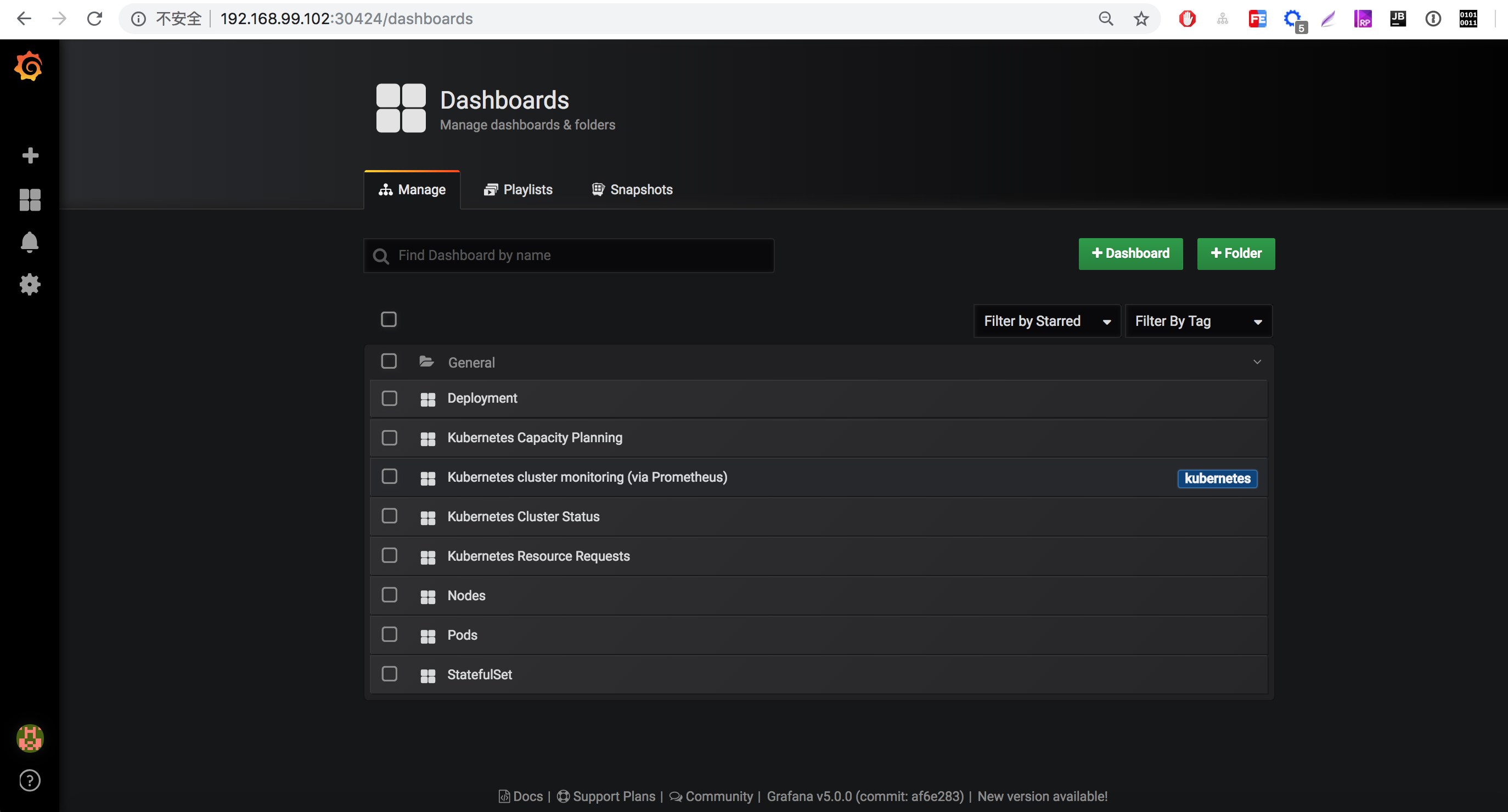Click the Grafana logo in sidebar
1508x812 pixels.
pos(29,67)
